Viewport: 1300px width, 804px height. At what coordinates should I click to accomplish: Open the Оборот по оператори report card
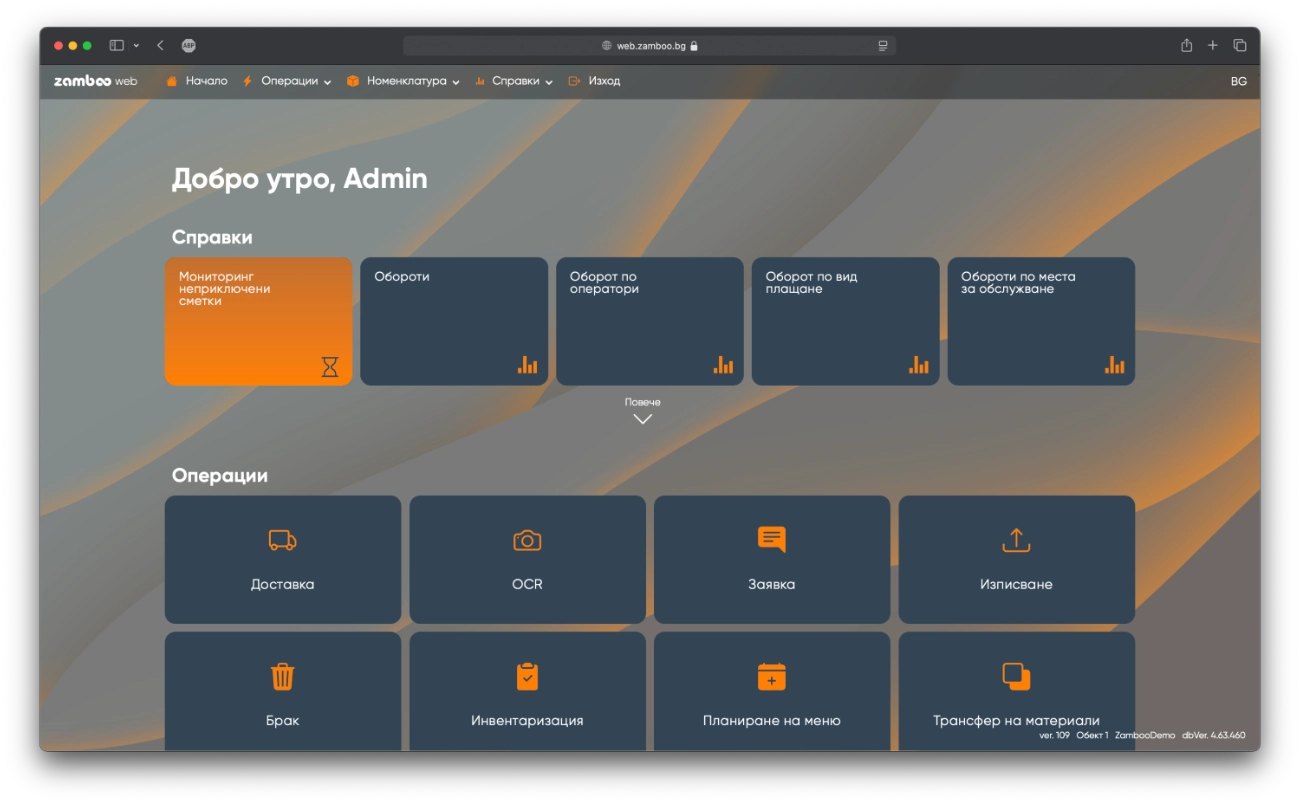point(649,320)
